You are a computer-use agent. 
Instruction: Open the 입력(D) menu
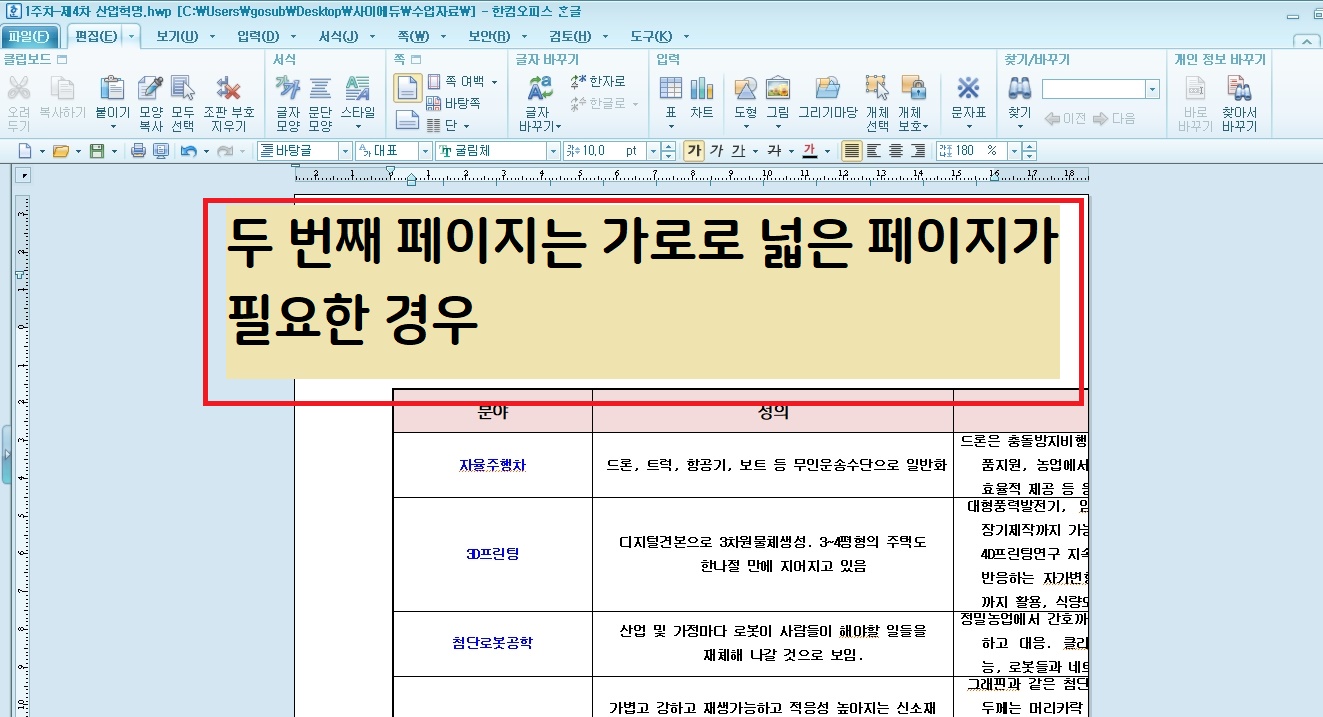click(259, 37)
